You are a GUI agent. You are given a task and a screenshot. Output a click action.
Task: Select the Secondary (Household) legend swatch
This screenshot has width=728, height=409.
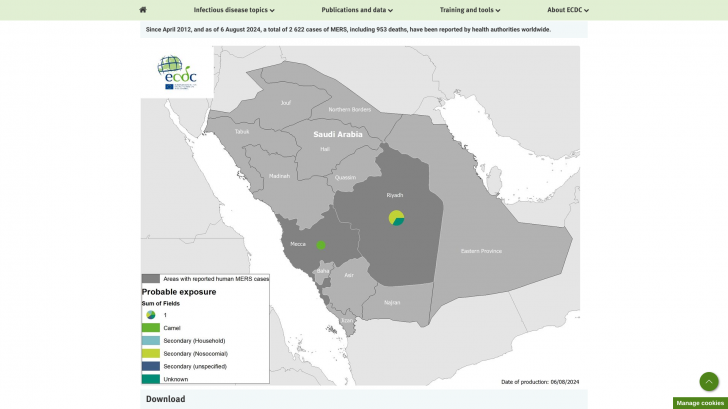tap(151, 341)
